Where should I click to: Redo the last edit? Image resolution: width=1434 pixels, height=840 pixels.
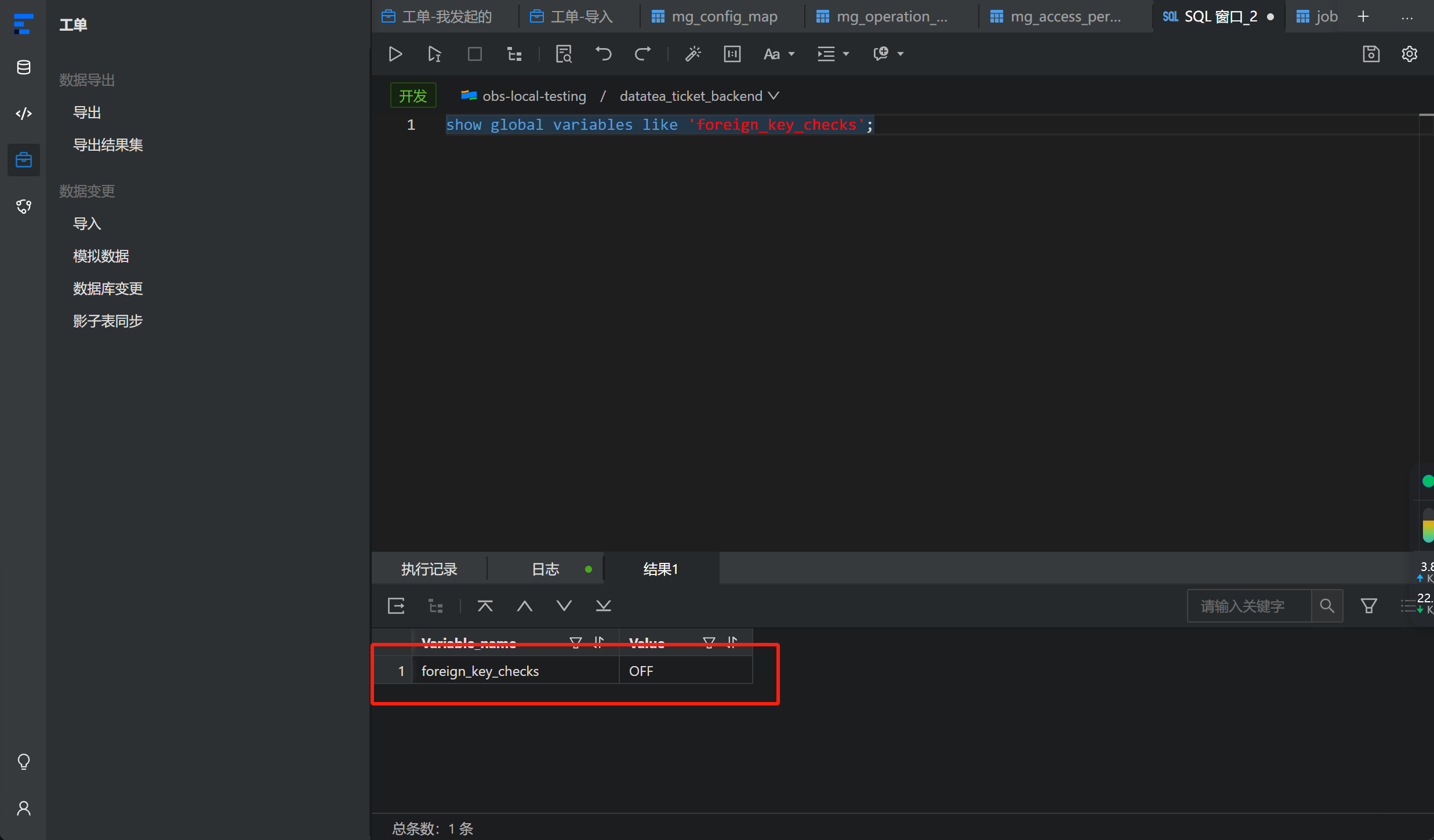tap(642, 54)
